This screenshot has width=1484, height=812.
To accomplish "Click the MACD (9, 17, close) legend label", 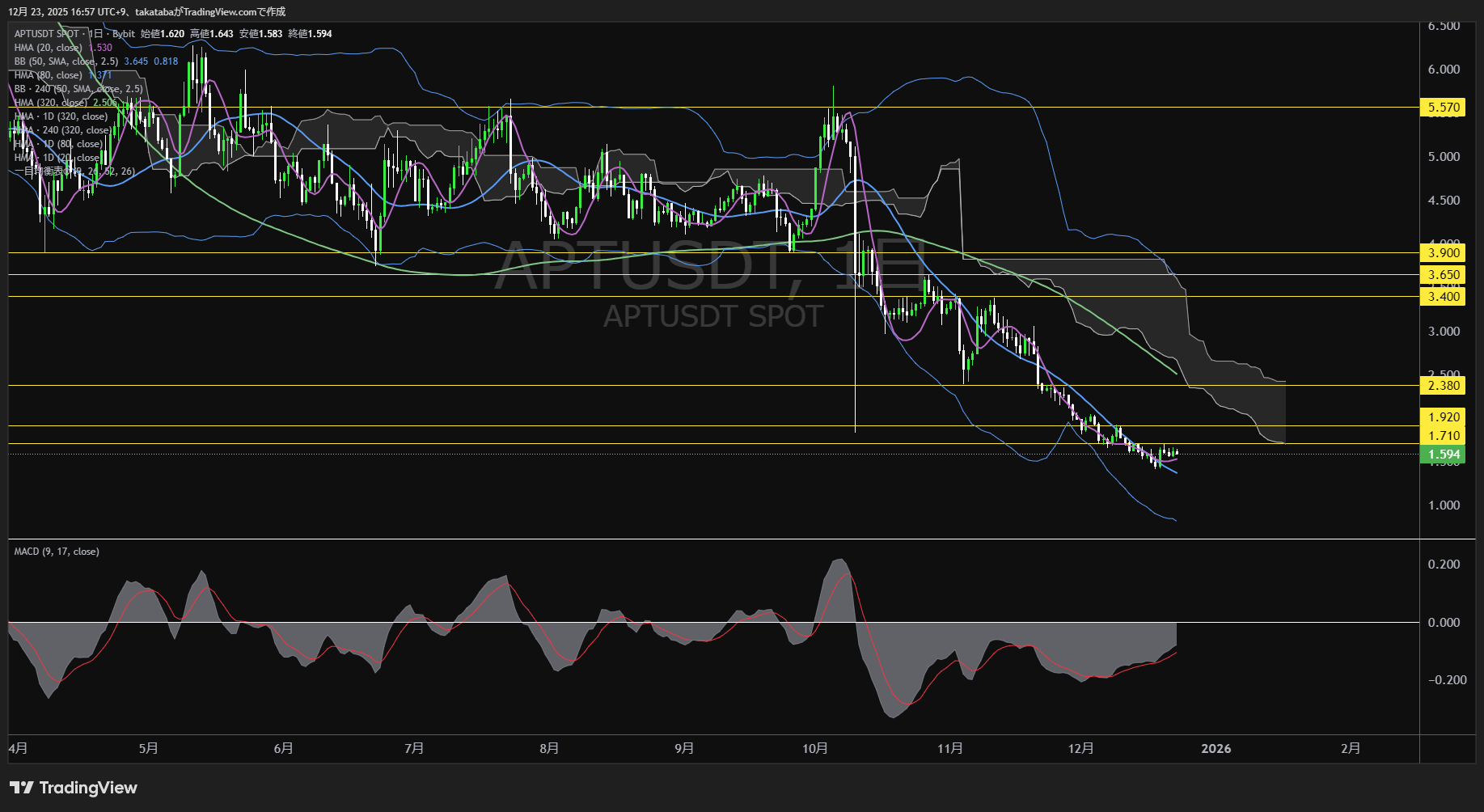I will point(57,552).
